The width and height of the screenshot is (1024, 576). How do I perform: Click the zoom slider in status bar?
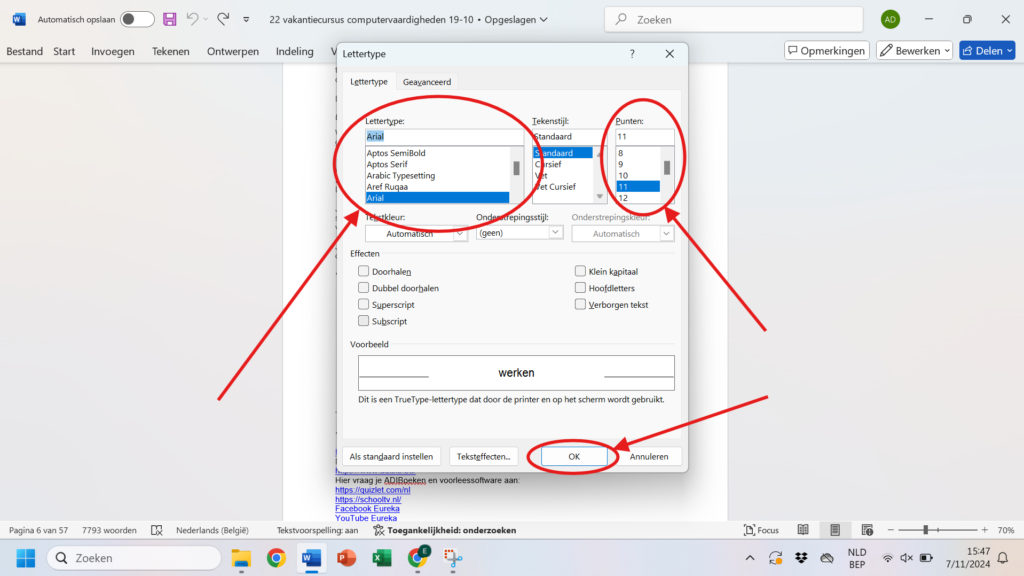pyautogui.click(x=925, y=530)
